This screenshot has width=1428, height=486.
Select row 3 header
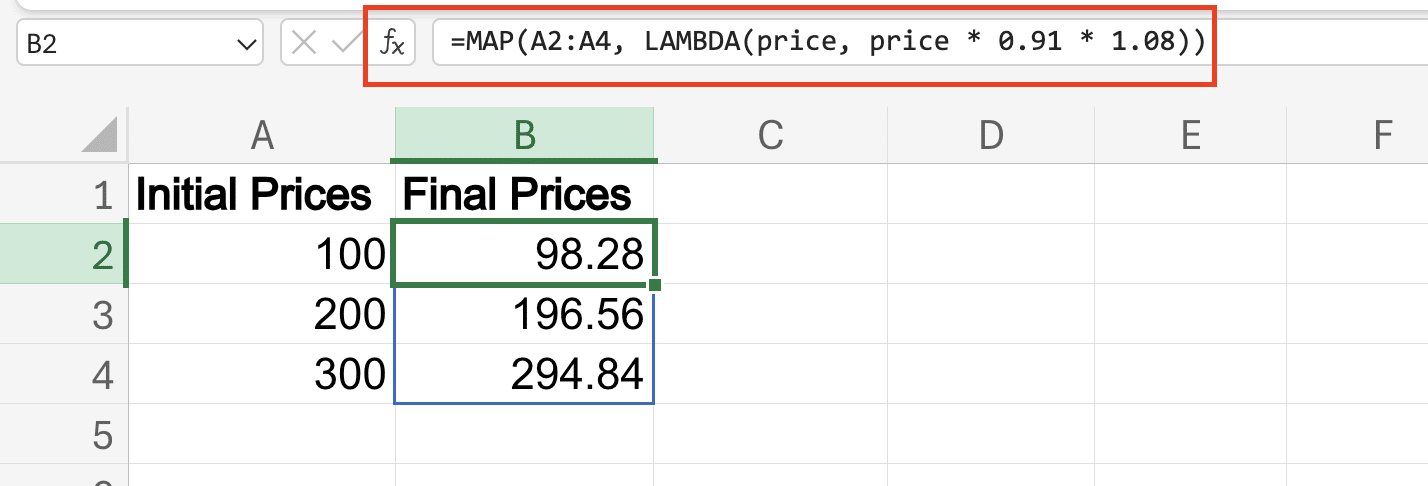(100, 315)
